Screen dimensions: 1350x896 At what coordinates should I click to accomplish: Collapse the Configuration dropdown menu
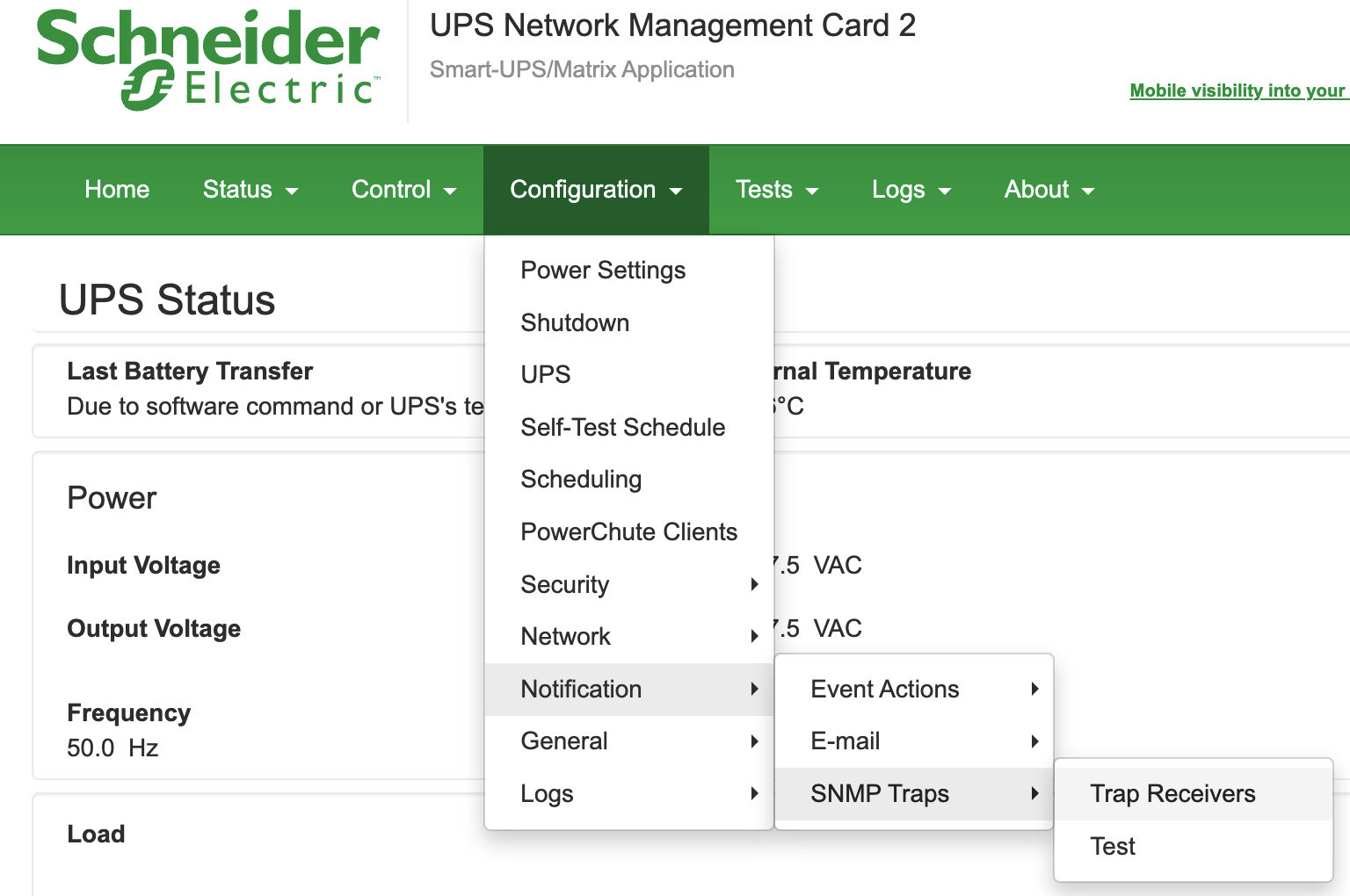tap(595, 190)
